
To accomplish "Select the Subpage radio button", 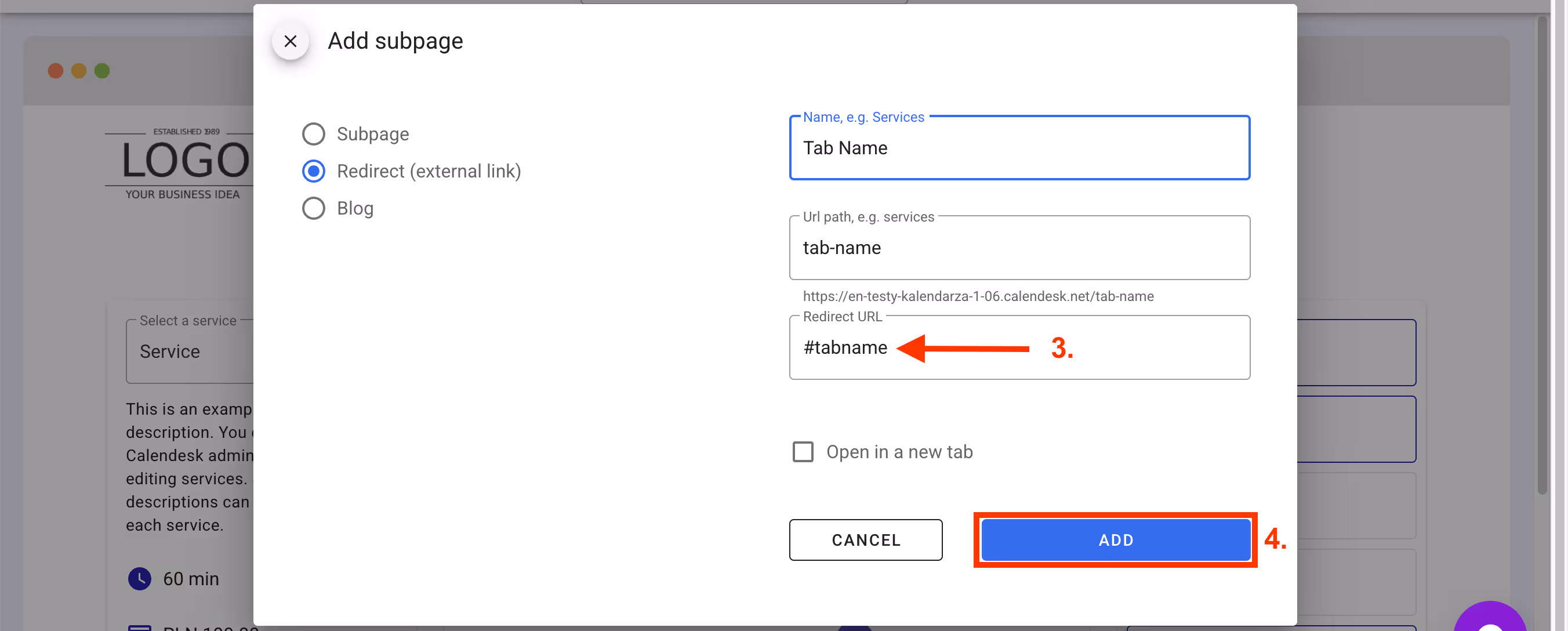I will tap(314, 134).
